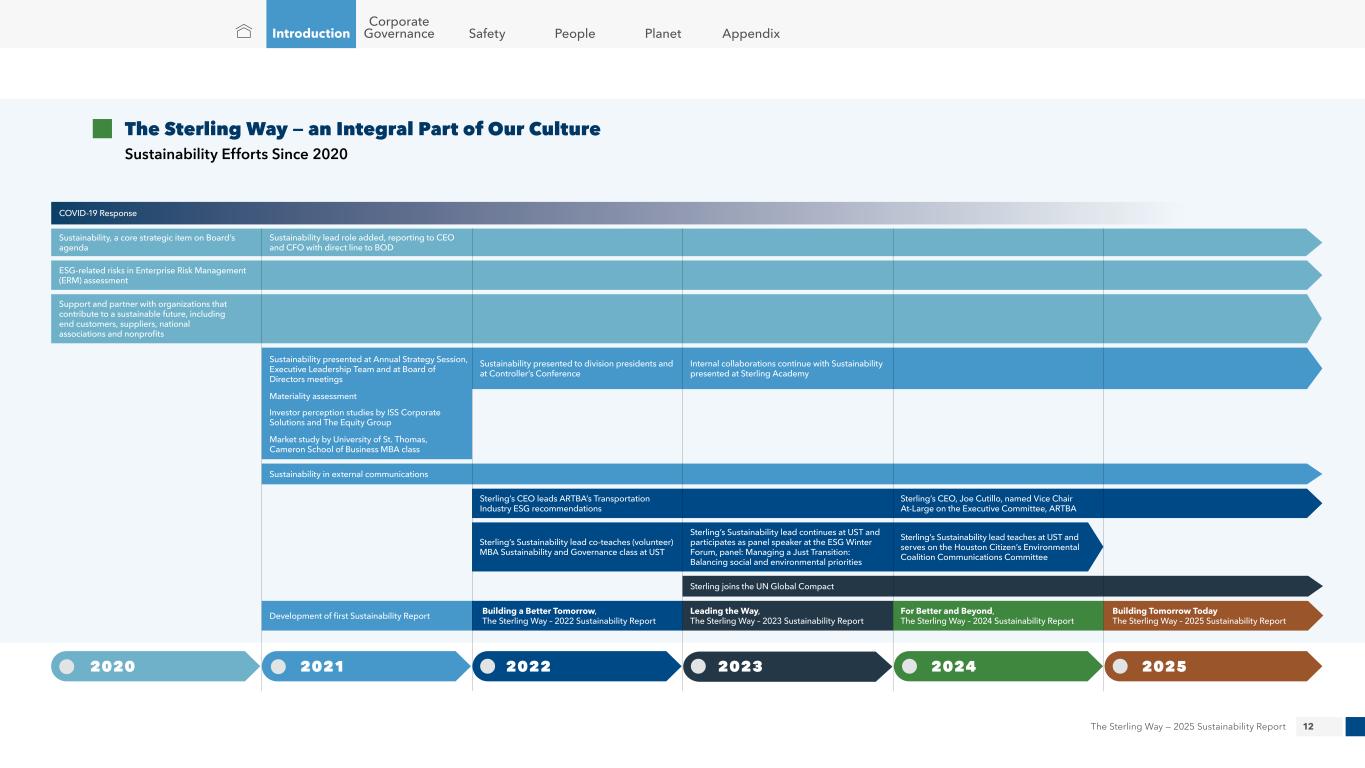Open the Introduction tab

[x=311, y=33]
